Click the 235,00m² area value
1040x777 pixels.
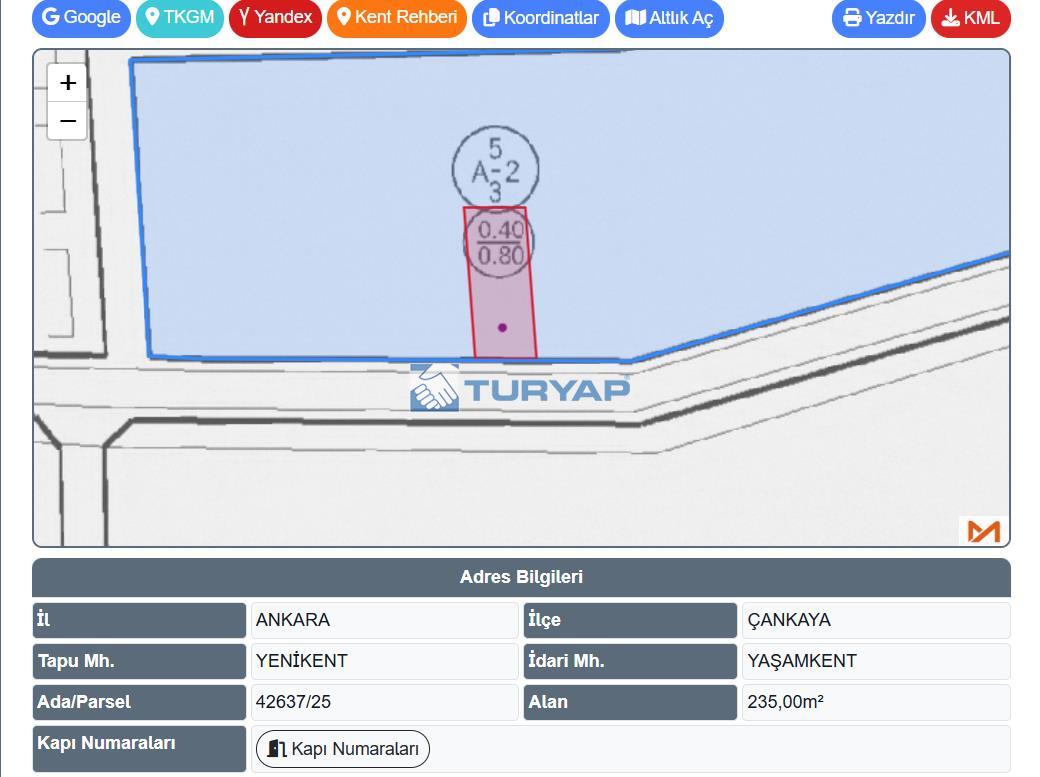[x=785, y=702]
